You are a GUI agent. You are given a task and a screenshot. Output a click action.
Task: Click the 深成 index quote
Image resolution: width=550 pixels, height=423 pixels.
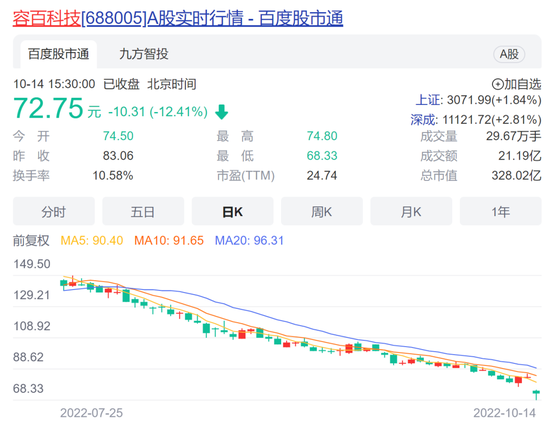(476, 120)
